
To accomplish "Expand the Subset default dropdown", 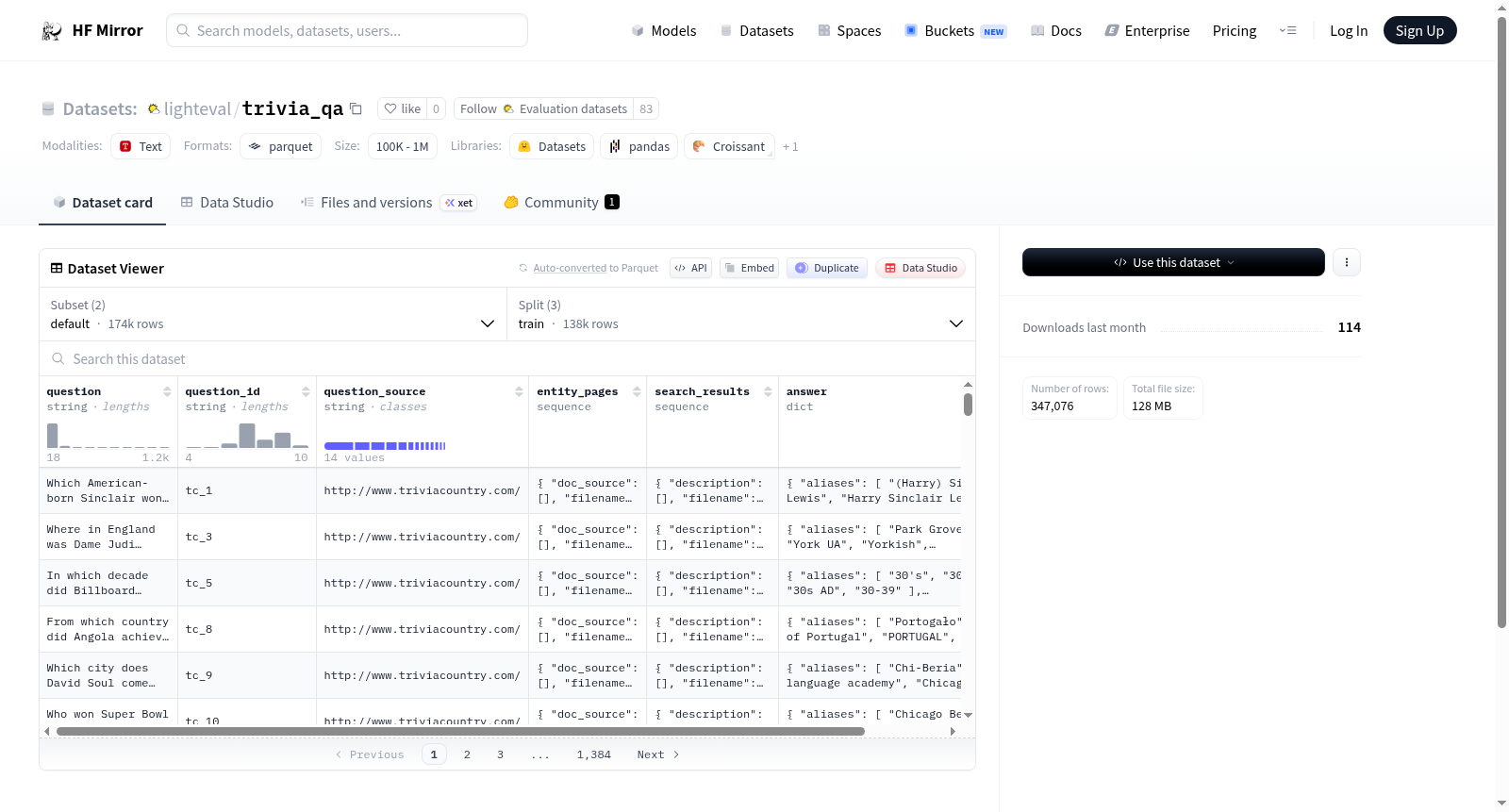I will tap(273, 314).
